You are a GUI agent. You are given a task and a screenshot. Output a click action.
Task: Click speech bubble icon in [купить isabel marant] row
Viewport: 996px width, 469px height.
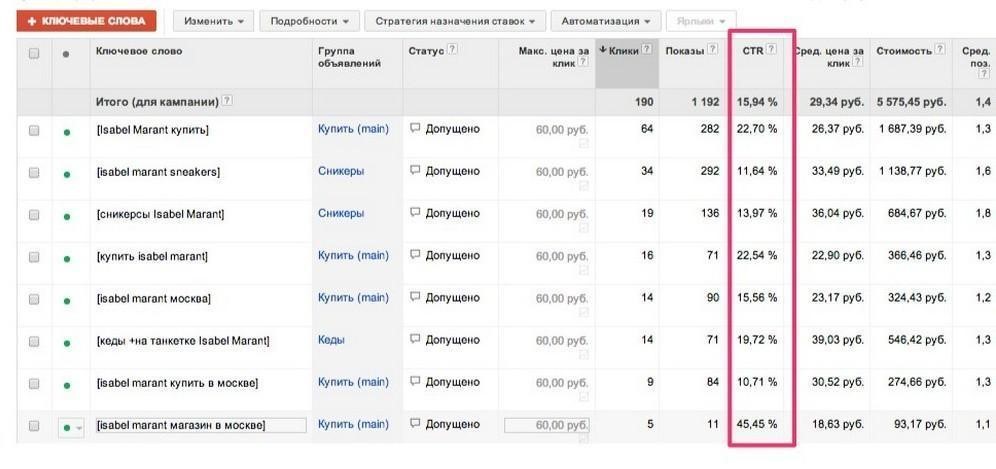click(415, 255)
